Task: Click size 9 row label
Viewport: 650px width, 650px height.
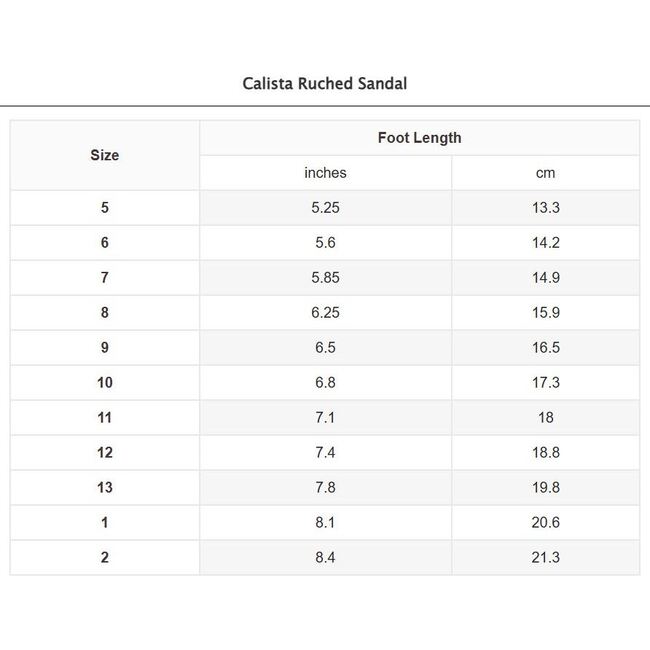Action: [x=105, y=347]
